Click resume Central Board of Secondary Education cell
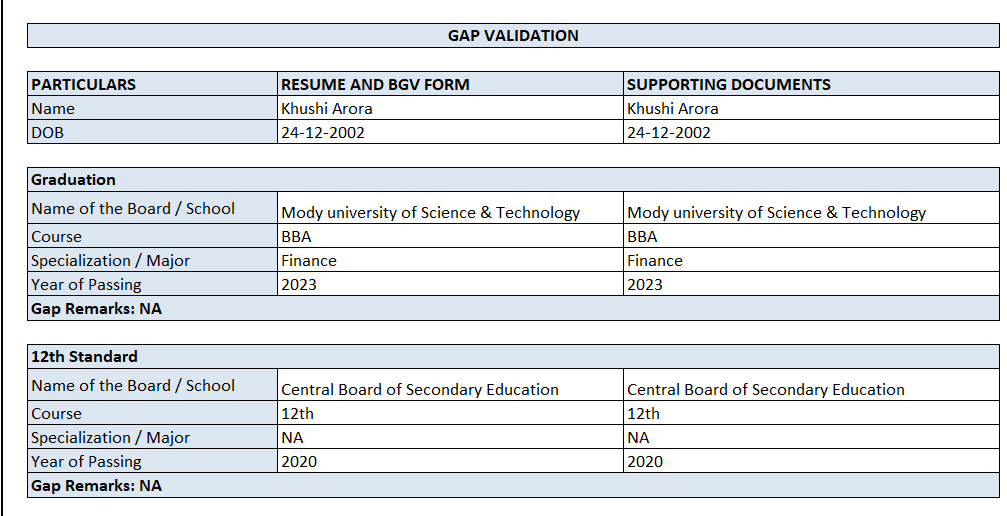Screen dimensions: 1007x516 [x=450, y=388]
